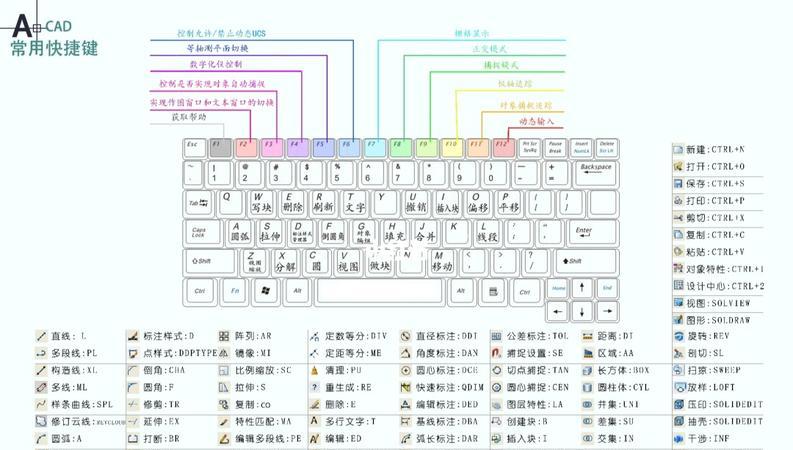
Task: Click the gray F1 key
Action: (221, 148)
